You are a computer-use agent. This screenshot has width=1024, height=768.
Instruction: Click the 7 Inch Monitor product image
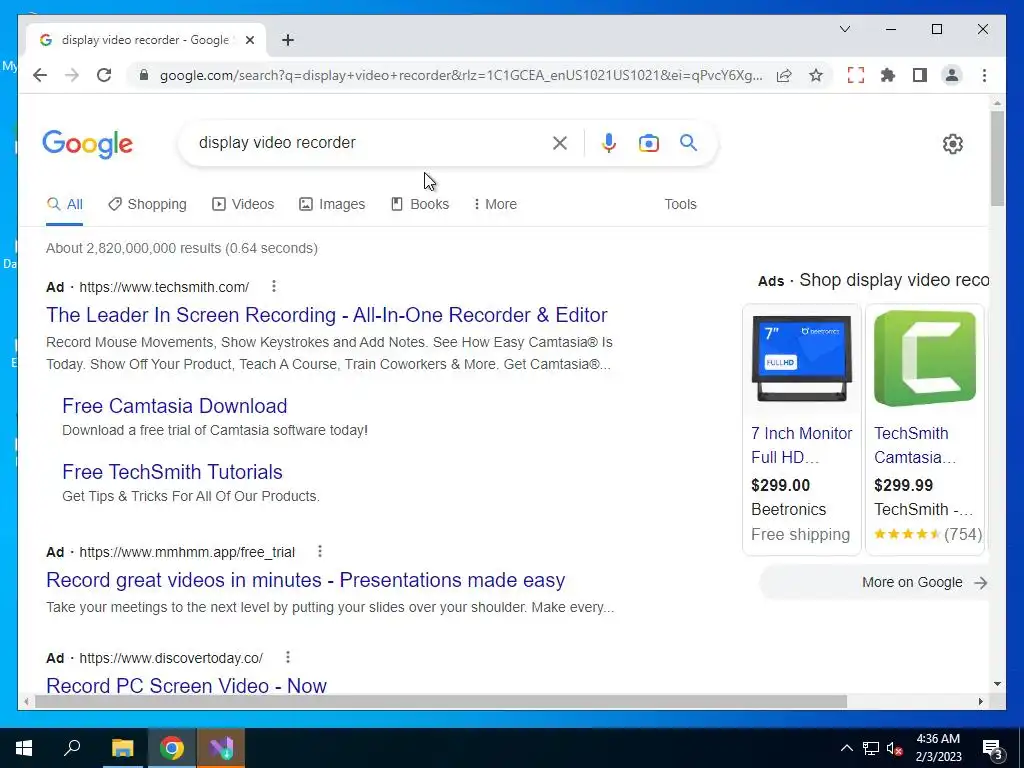tap(802, 359)
